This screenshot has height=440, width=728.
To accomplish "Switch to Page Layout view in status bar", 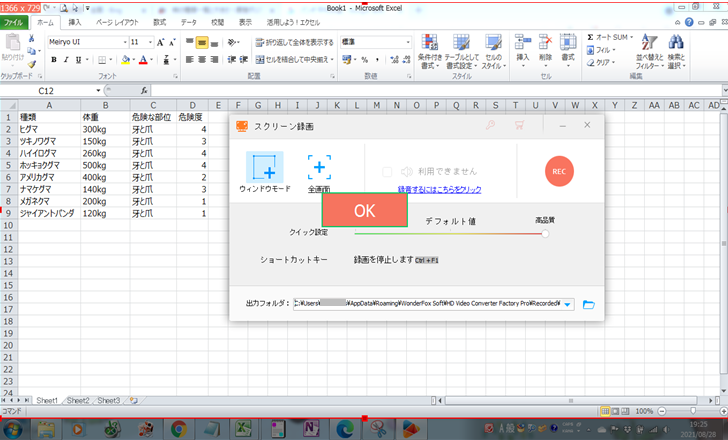I will 615,411.
